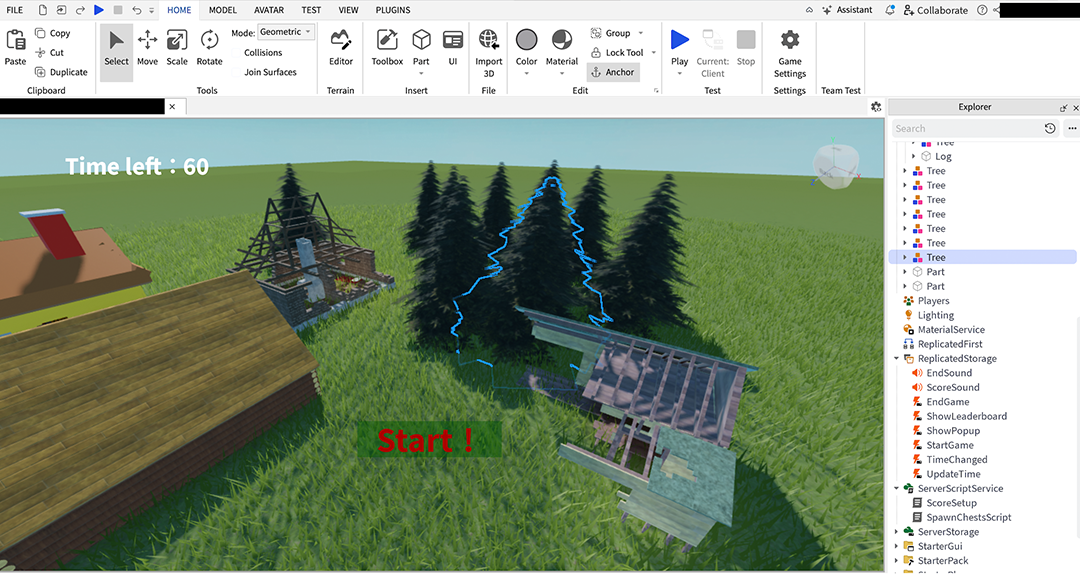This screenshot has width=1080, height=580.
Task: Click the Import 3D icon
Action: (489, 47)
